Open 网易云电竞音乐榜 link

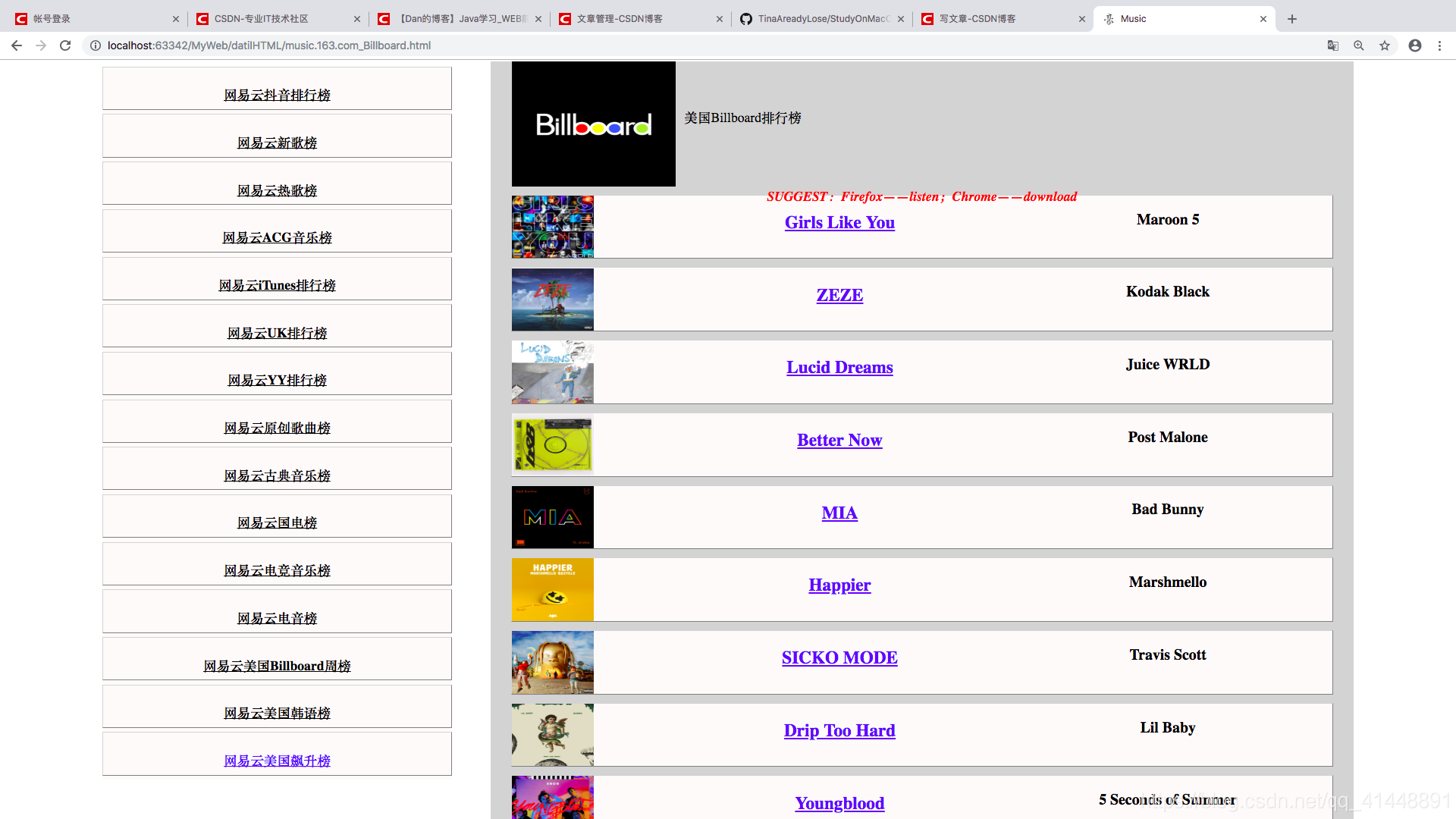click(x=277, y=570)
